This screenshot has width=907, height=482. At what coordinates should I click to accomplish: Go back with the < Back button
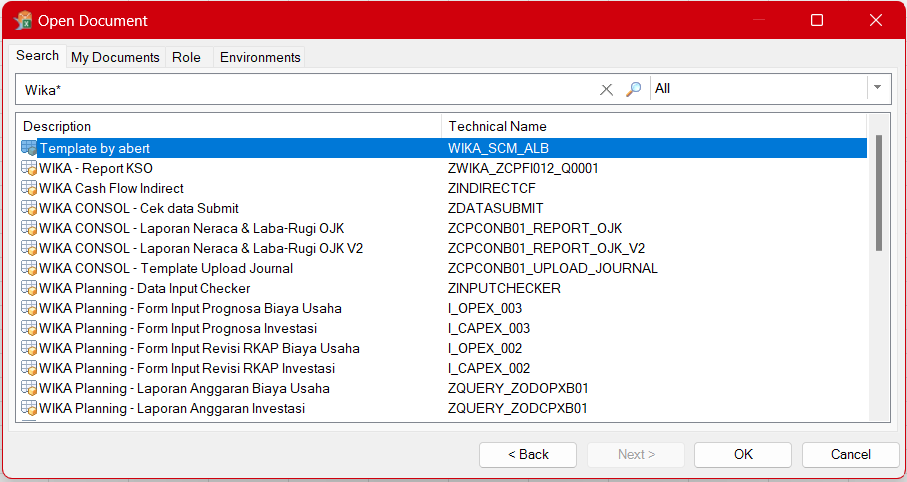(528, 454)
